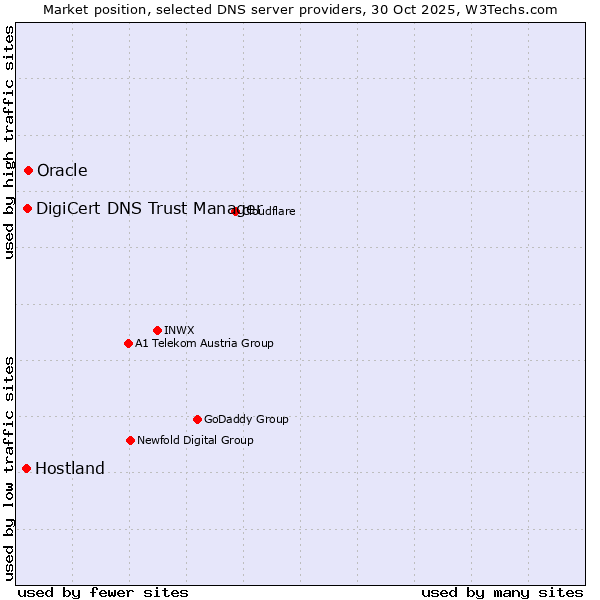Select the Cloudflare data point marker
The height and width of the screenshot is (600, 600).
coord(236,211)
